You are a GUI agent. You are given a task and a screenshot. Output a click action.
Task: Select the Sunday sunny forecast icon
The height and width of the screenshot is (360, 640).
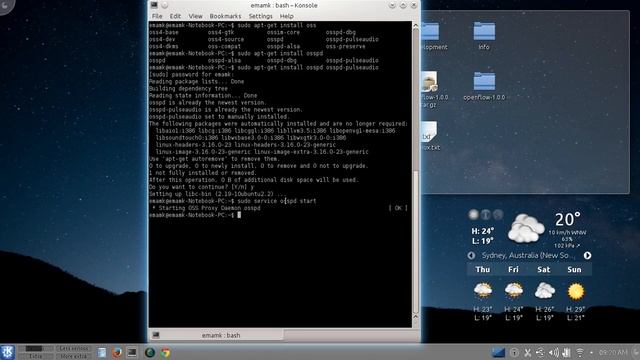[x=576, y=291]
